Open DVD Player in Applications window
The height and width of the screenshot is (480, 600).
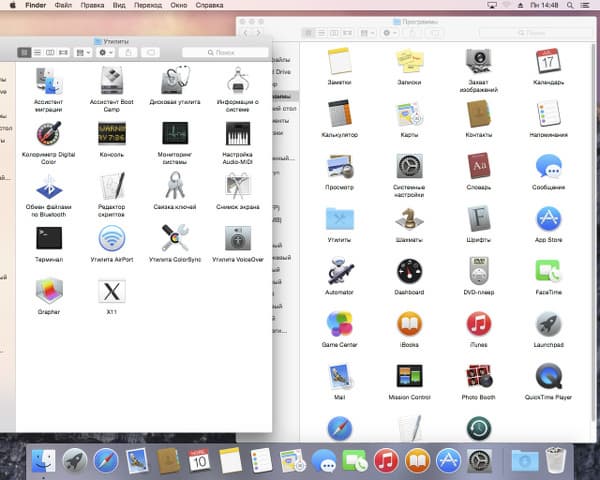pyautogui.click(x=478, y=271)
